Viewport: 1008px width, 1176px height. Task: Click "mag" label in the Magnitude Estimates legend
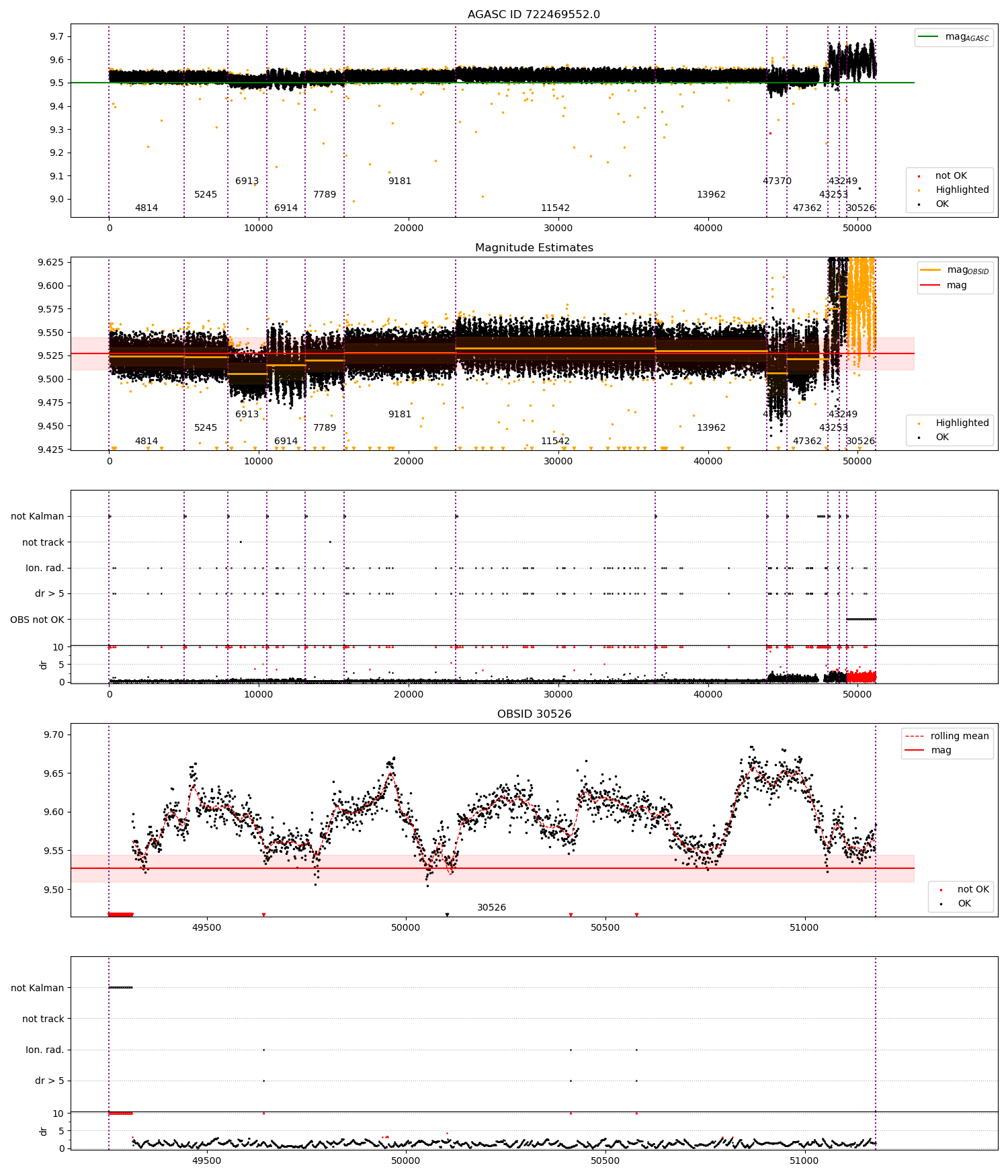(957, 286)
